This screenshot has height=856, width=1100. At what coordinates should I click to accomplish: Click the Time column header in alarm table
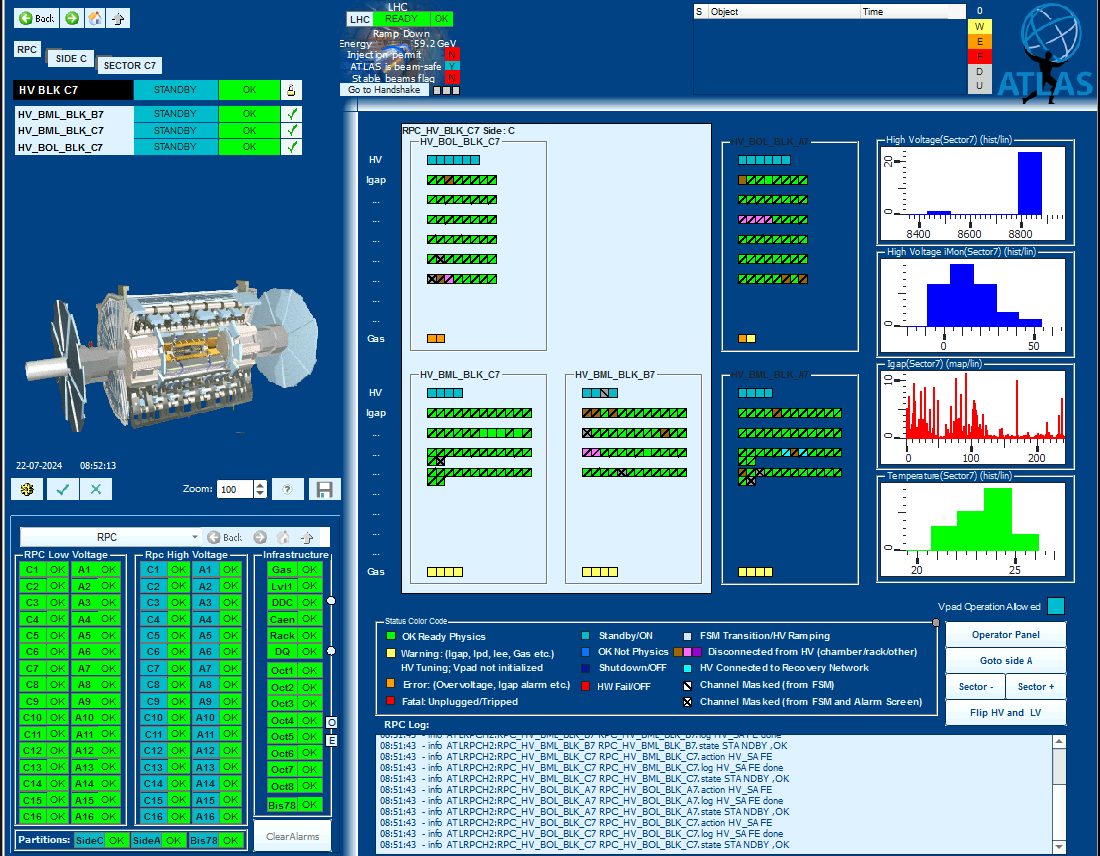coord(913,11)
